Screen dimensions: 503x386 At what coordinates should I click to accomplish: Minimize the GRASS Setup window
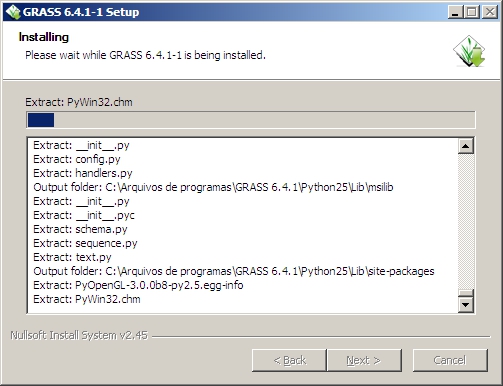click(455, 12)
